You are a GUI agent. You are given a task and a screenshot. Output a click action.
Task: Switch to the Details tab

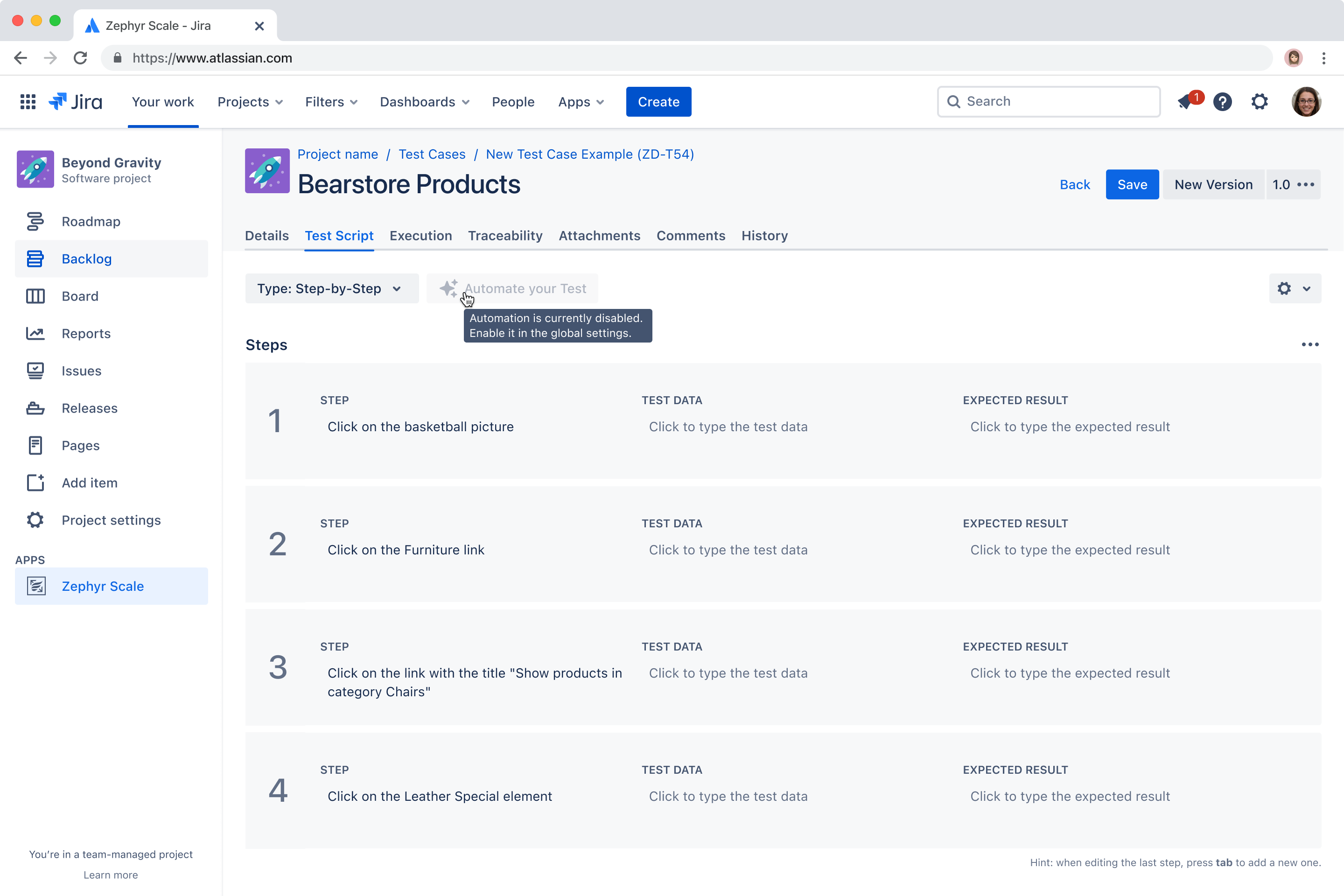(267, 235)
